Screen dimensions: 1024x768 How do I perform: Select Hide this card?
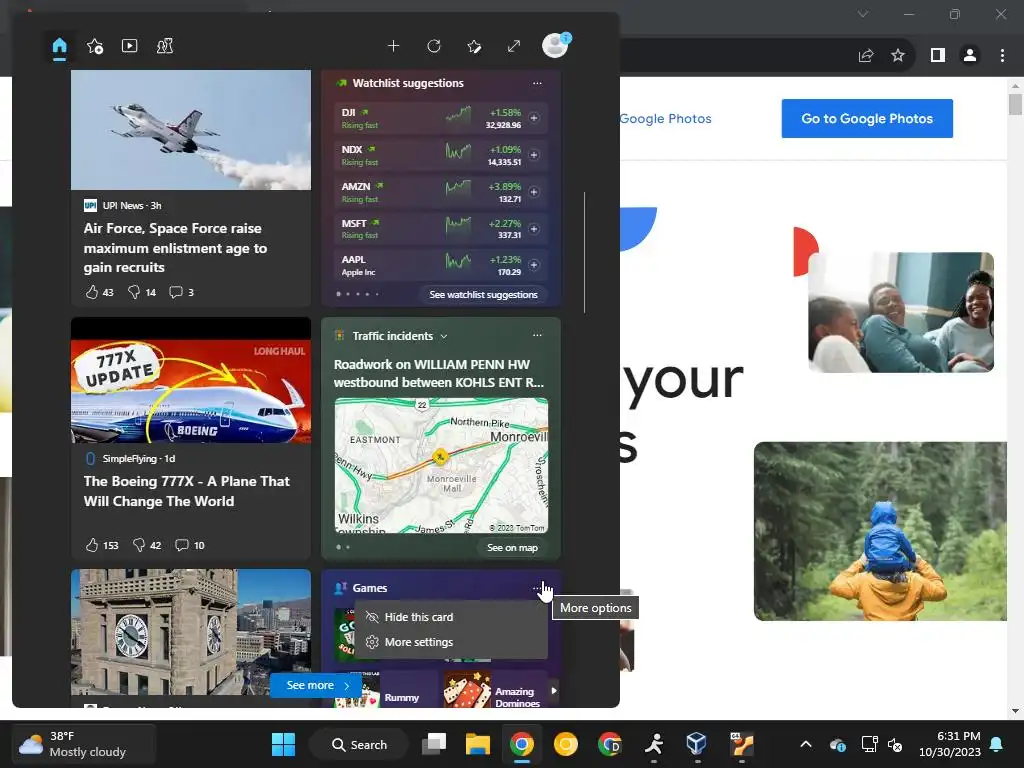click(x=452, y=617)
